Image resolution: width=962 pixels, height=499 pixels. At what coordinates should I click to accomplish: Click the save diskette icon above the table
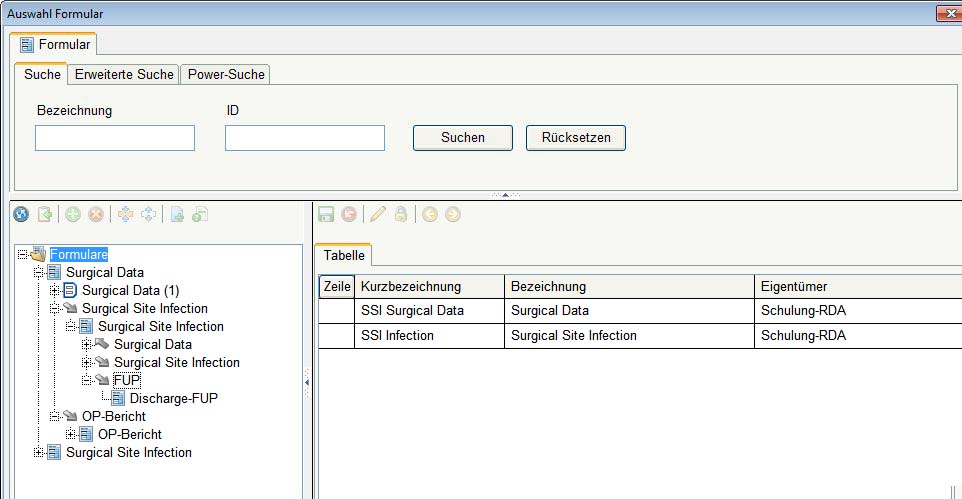(x=326, y=214)
